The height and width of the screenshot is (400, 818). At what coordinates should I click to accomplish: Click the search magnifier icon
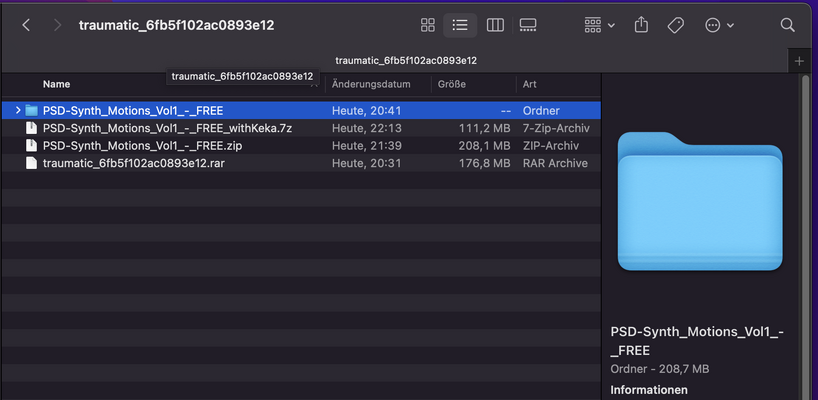787,25
